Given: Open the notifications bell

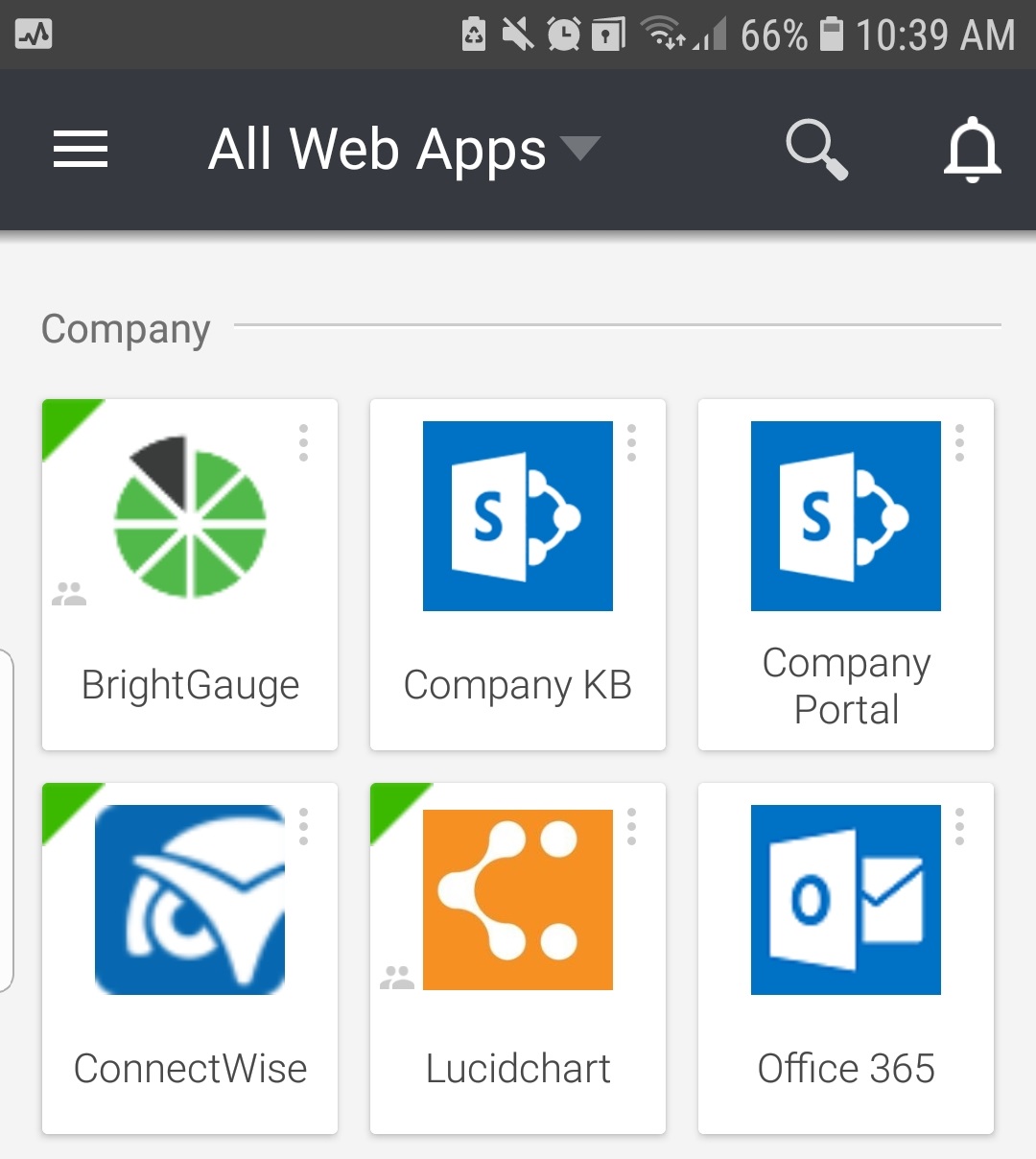Looking at the screenshot, I should coord(972,150).
